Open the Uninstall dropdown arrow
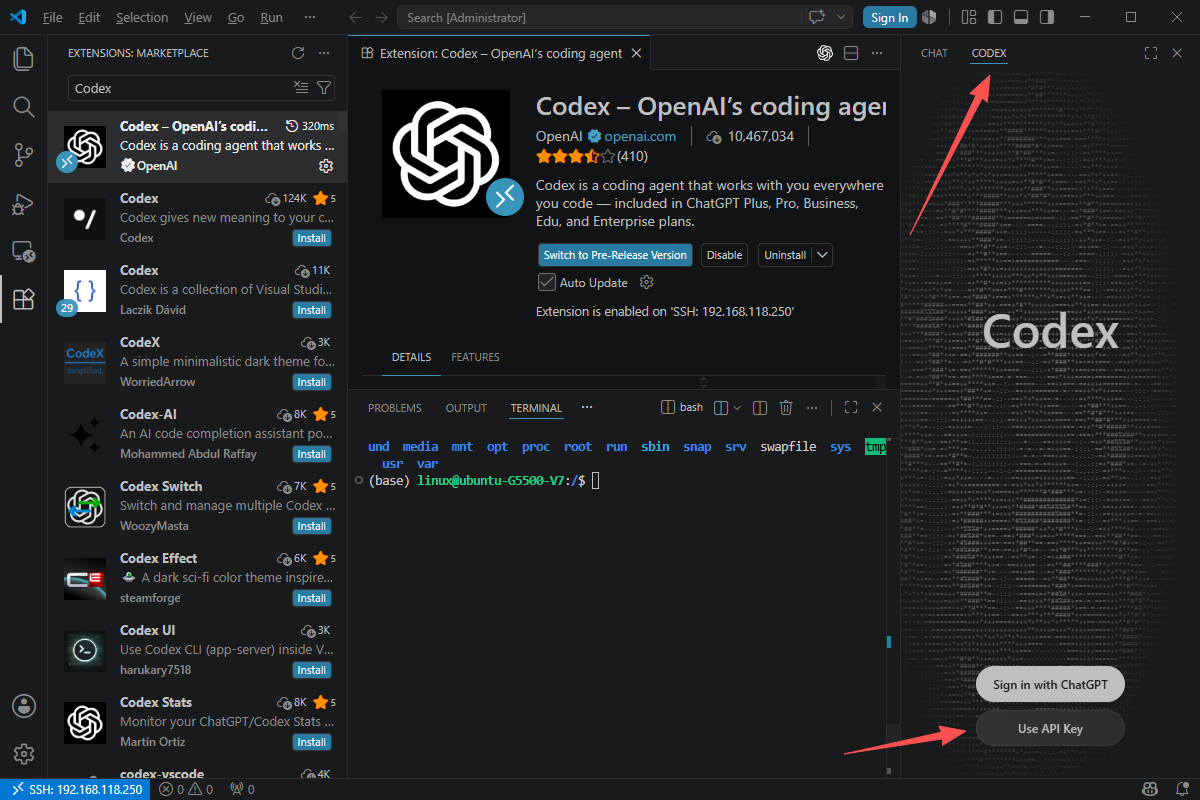 [822, 255]
